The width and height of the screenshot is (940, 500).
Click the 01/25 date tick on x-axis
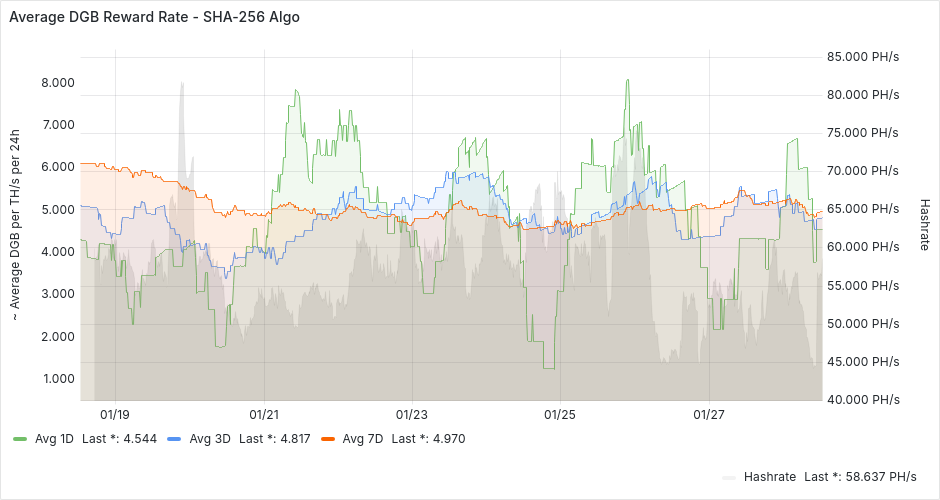[x=560, y=414]
